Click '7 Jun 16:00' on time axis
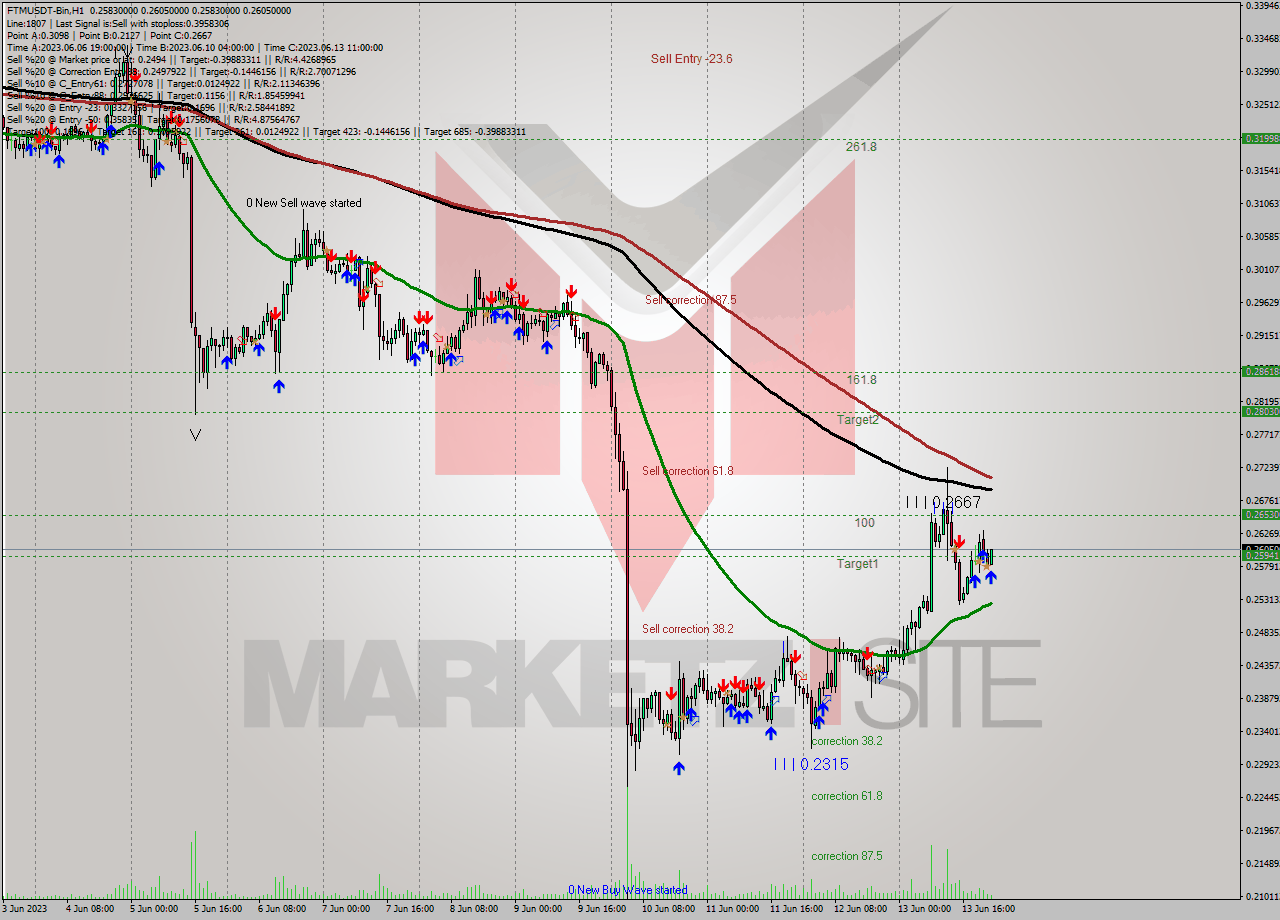Viewport: 1280px width, 920px height. (x=411, y=909)
